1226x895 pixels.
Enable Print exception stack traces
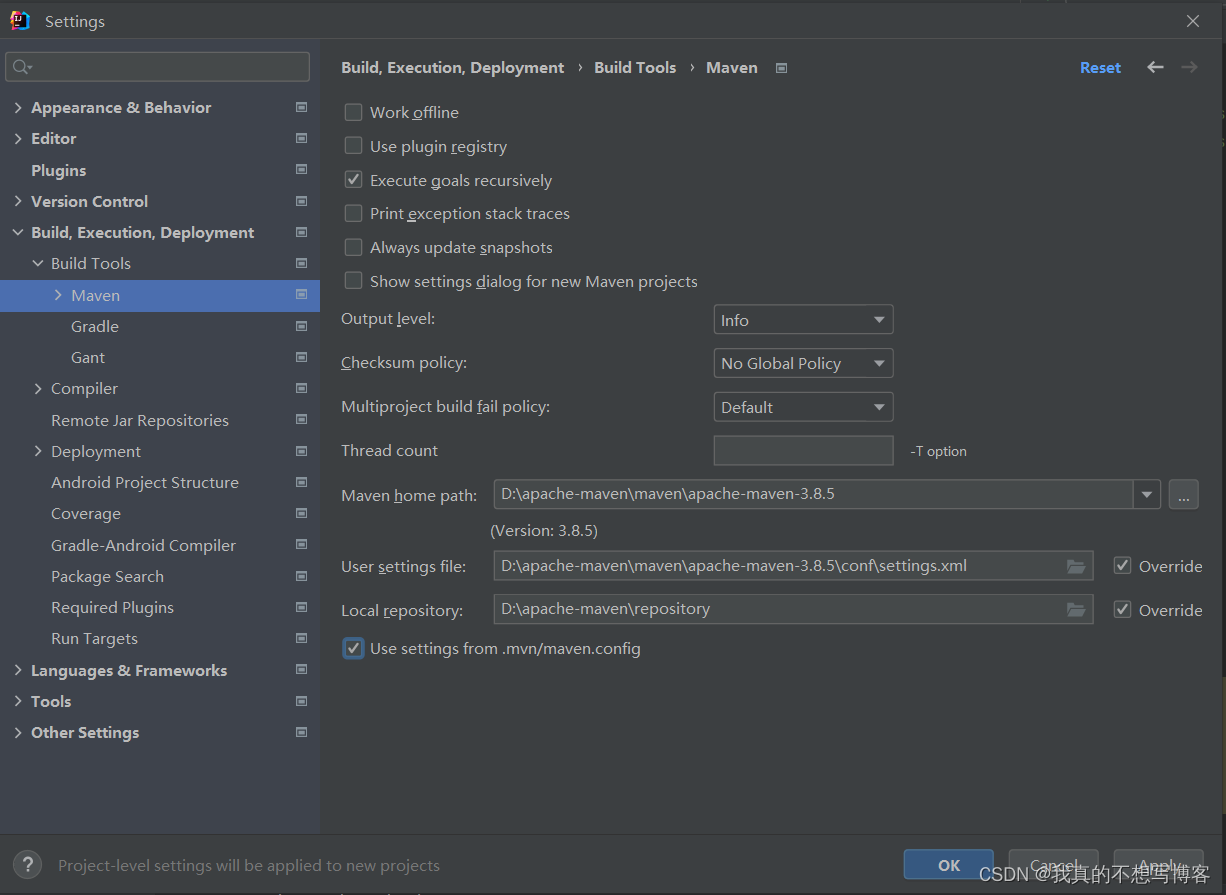point(353,213)
